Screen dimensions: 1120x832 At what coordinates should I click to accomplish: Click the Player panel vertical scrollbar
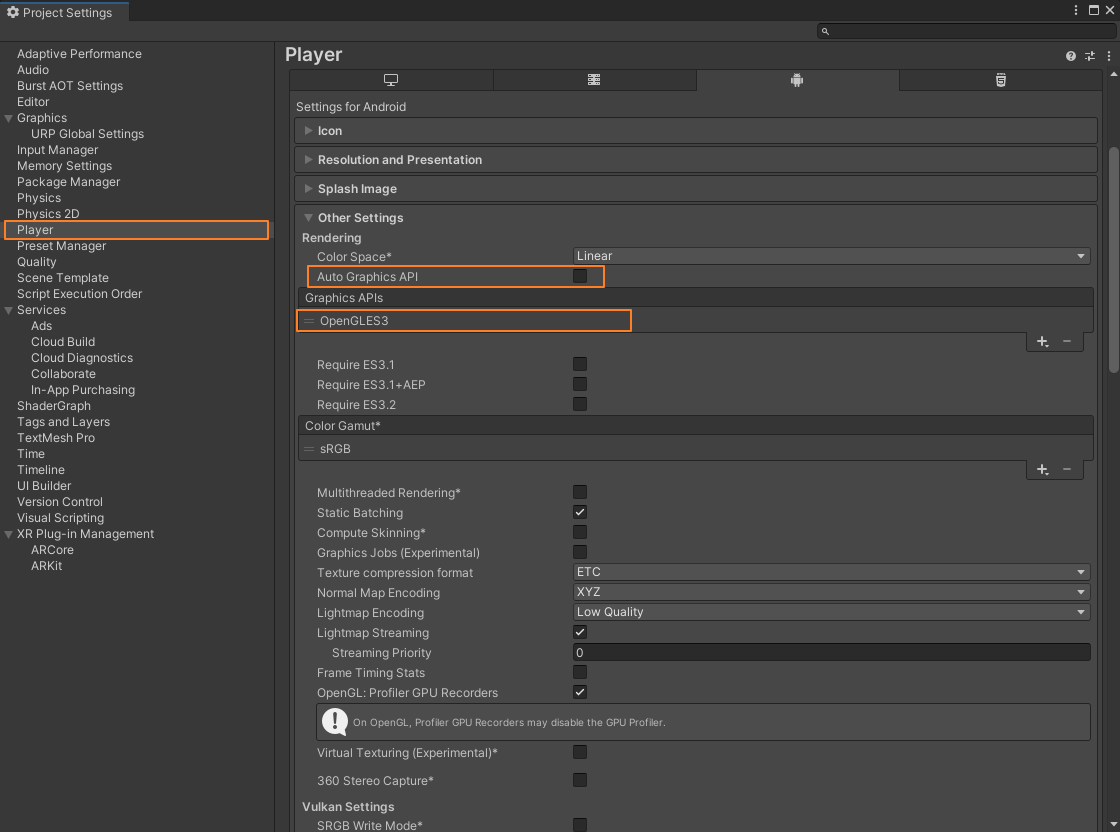coord(1114,259)
